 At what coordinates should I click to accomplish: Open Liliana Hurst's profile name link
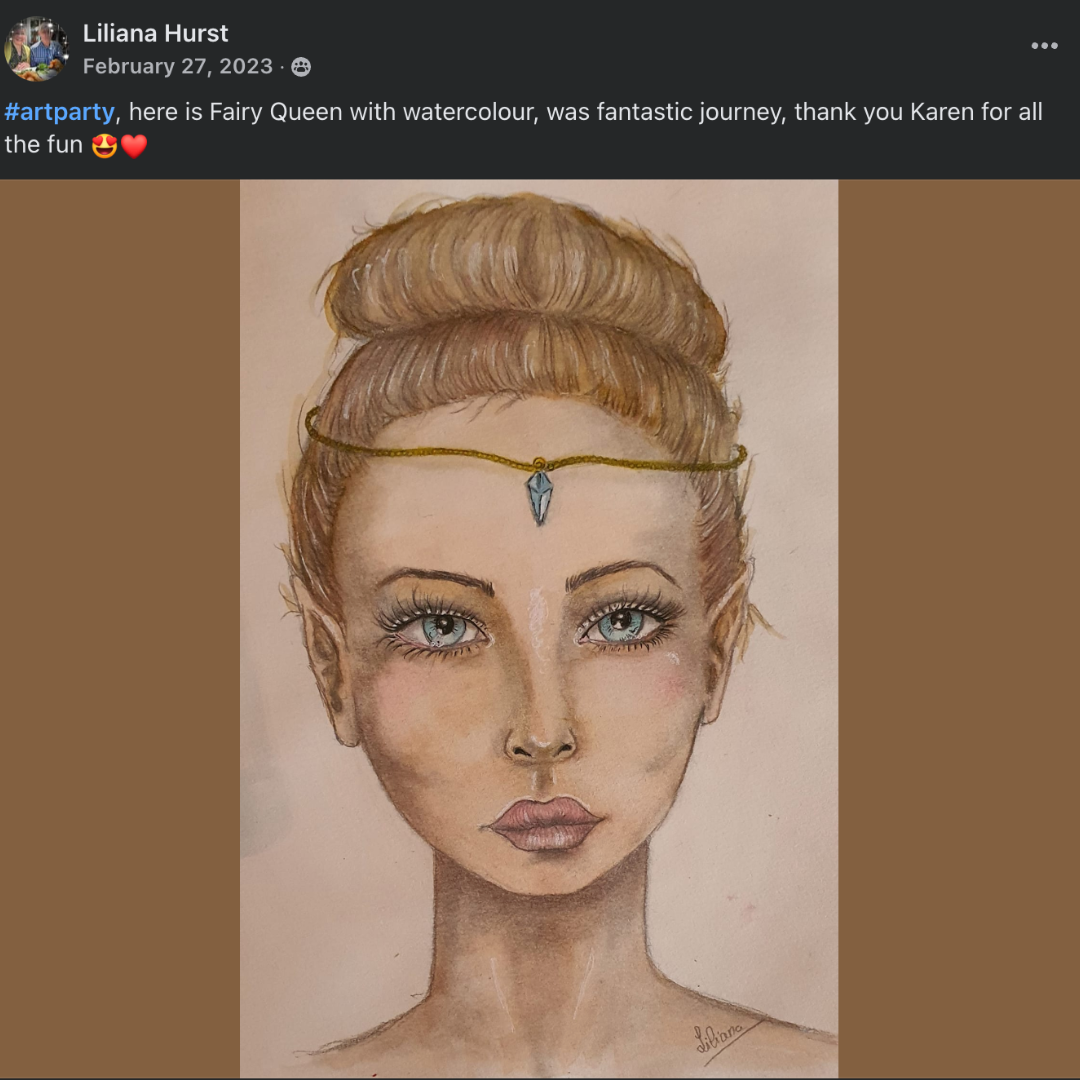(x=155, y=33)
